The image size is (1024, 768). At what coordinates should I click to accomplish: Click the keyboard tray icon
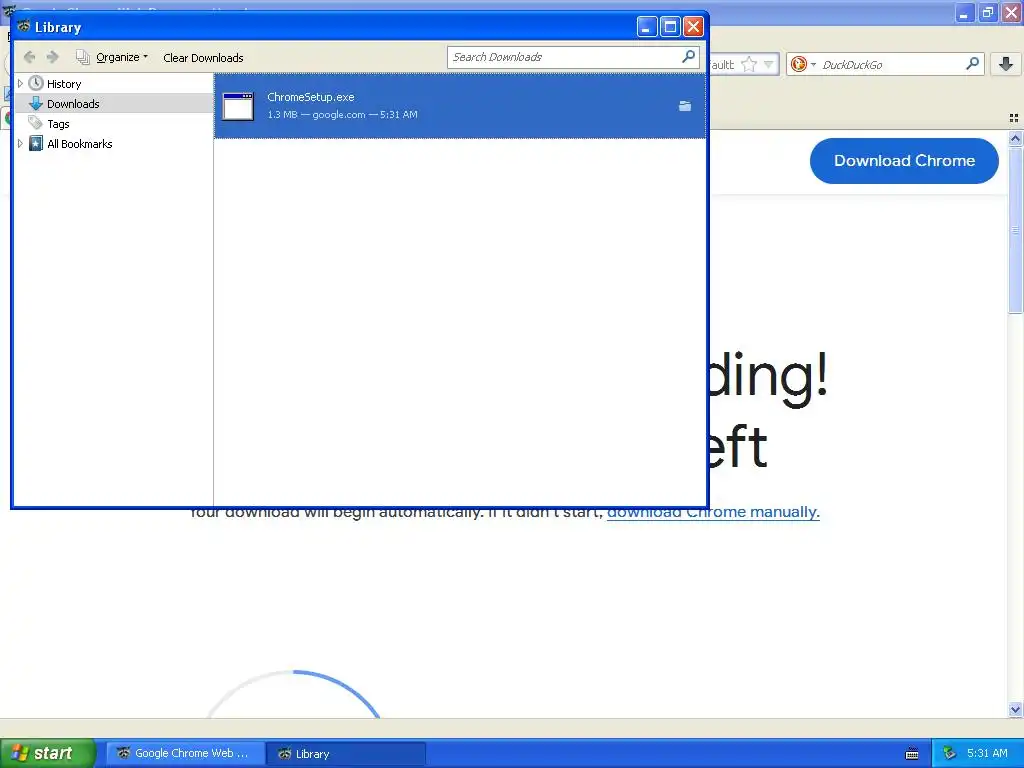pyautogui.click(x=912, y=754)
